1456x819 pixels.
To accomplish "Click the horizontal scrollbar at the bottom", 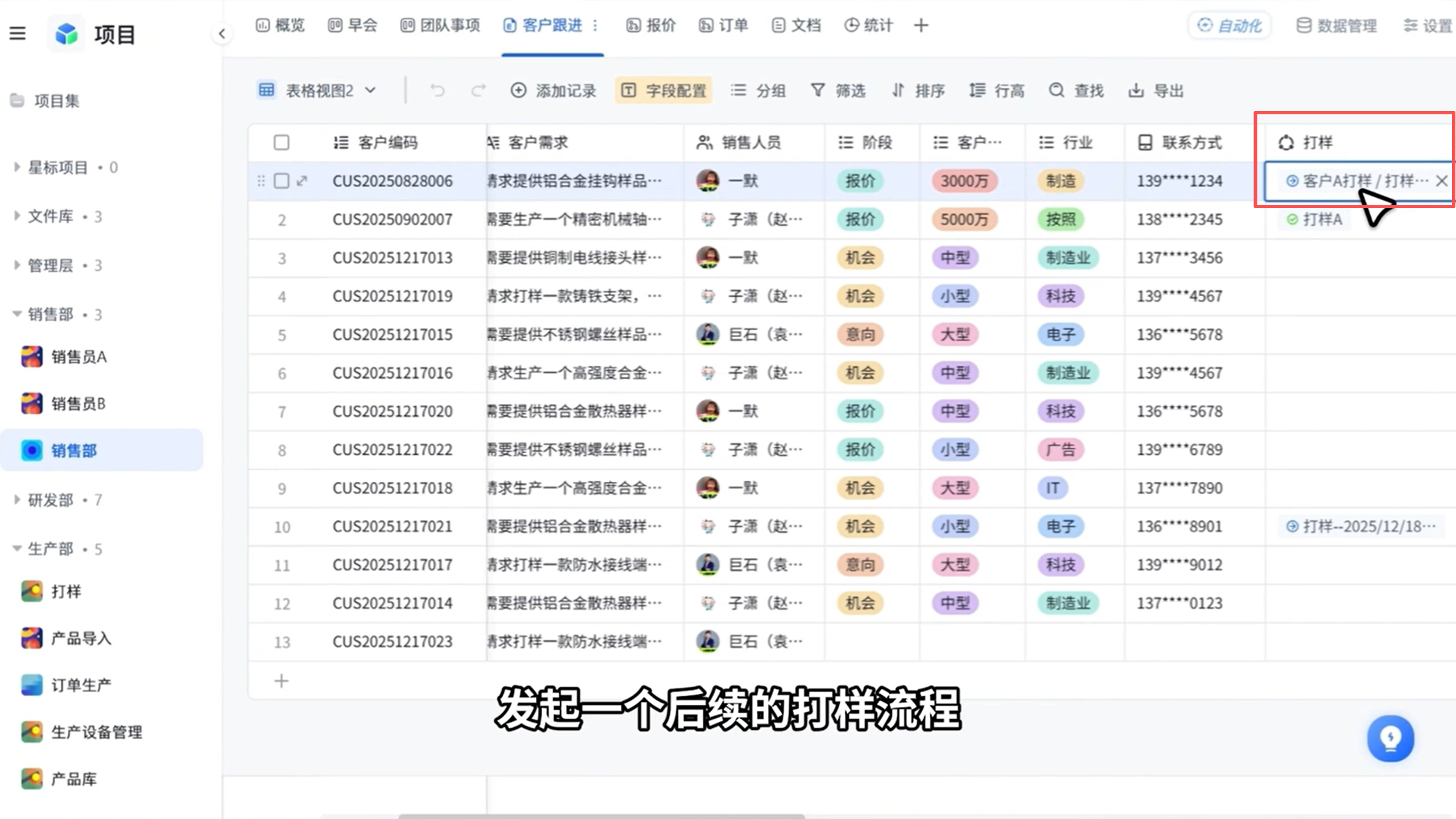I will [x=601, y=816].
